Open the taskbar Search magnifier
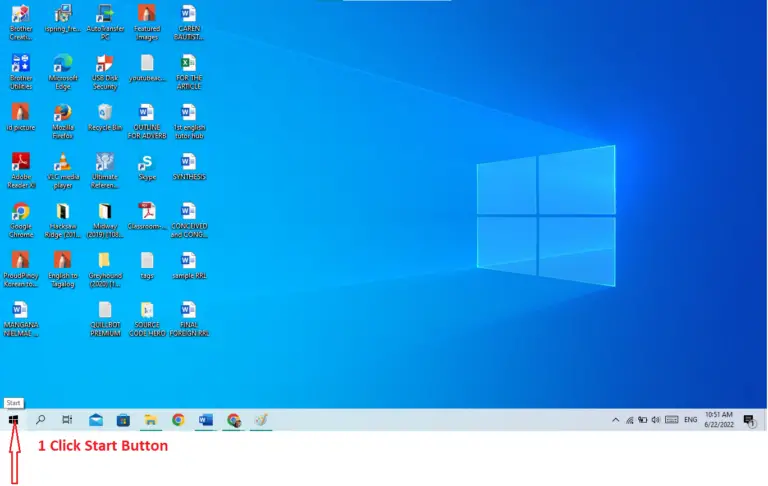Viewport: 768px width, 486px height. click(41, 420)
